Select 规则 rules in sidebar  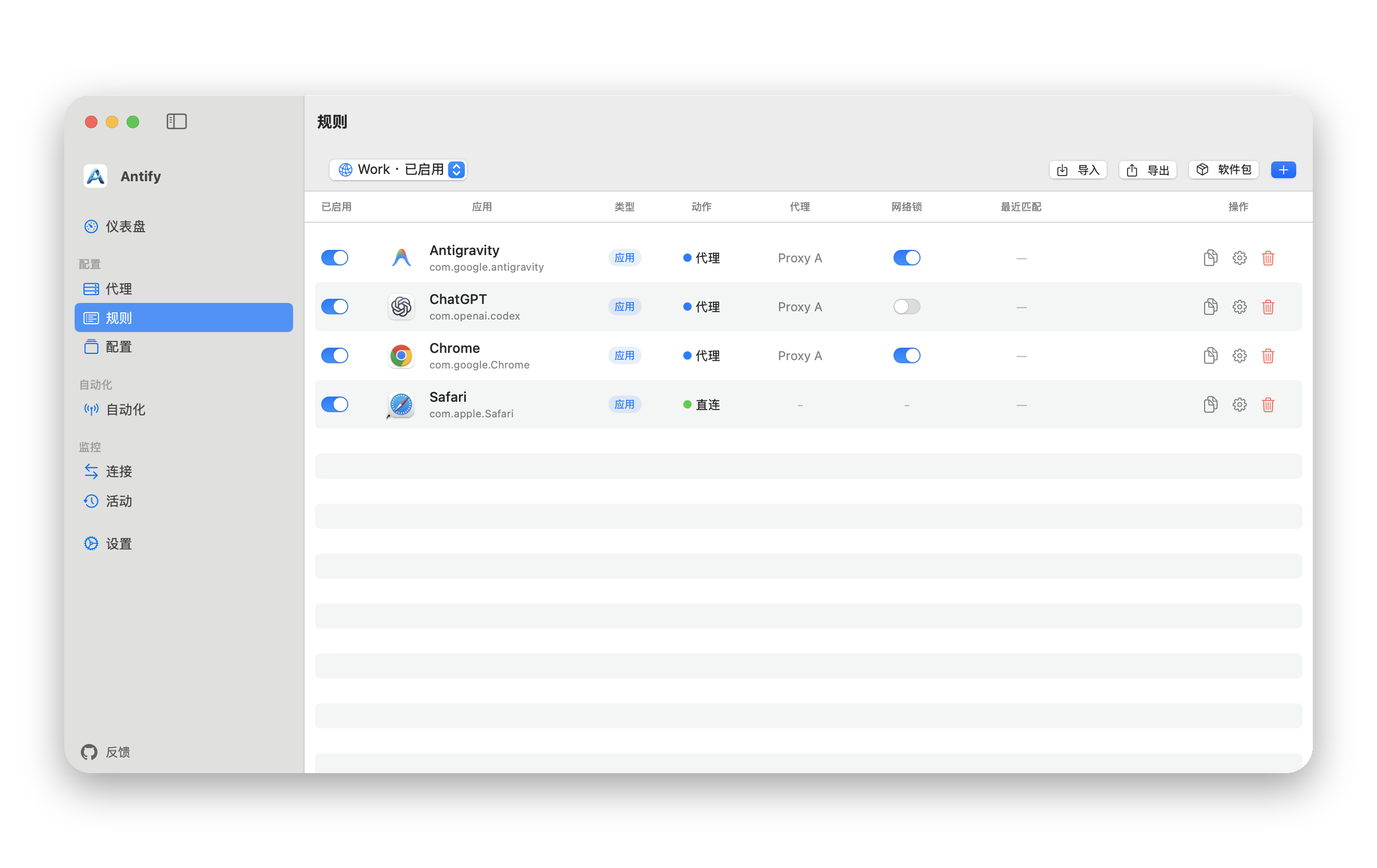pos(183,318)
